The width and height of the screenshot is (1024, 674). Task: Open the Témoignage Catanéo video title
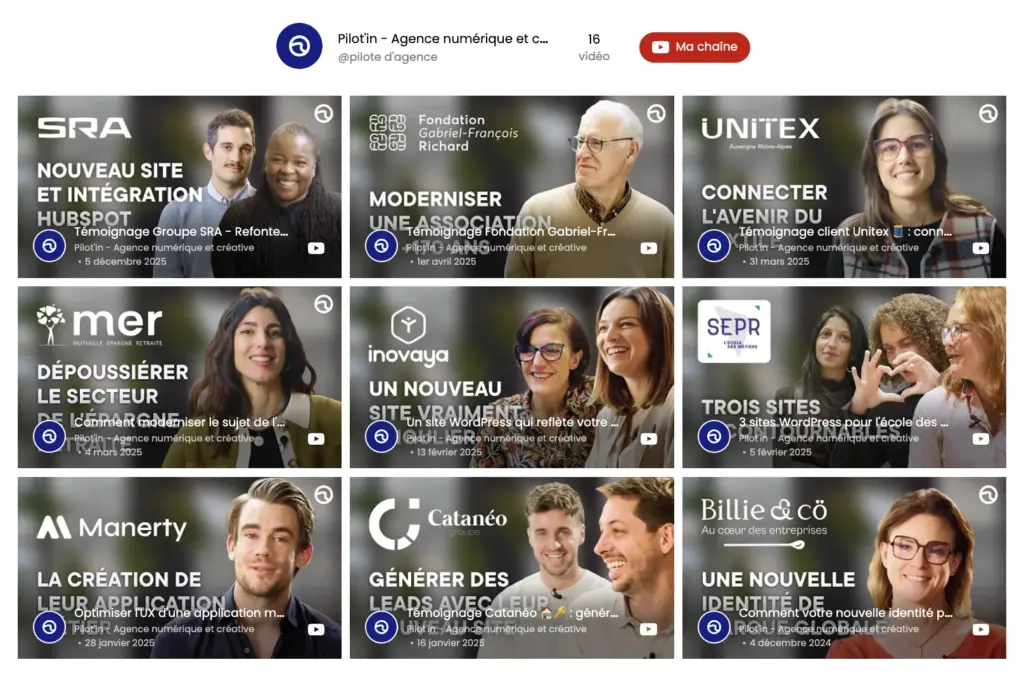pos(512,612)
